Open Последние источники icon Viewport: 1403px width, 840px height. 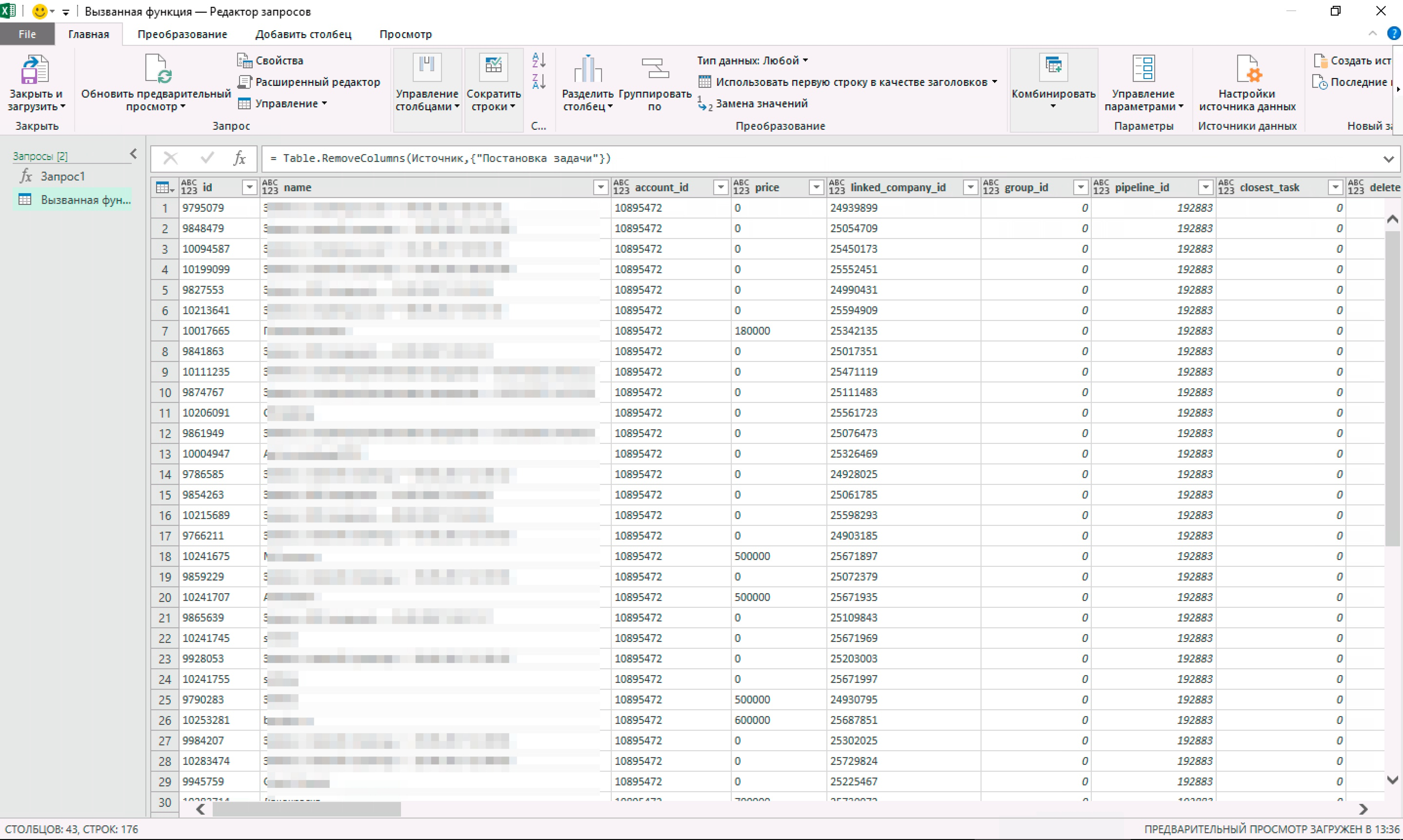(x=1320, y=82)
